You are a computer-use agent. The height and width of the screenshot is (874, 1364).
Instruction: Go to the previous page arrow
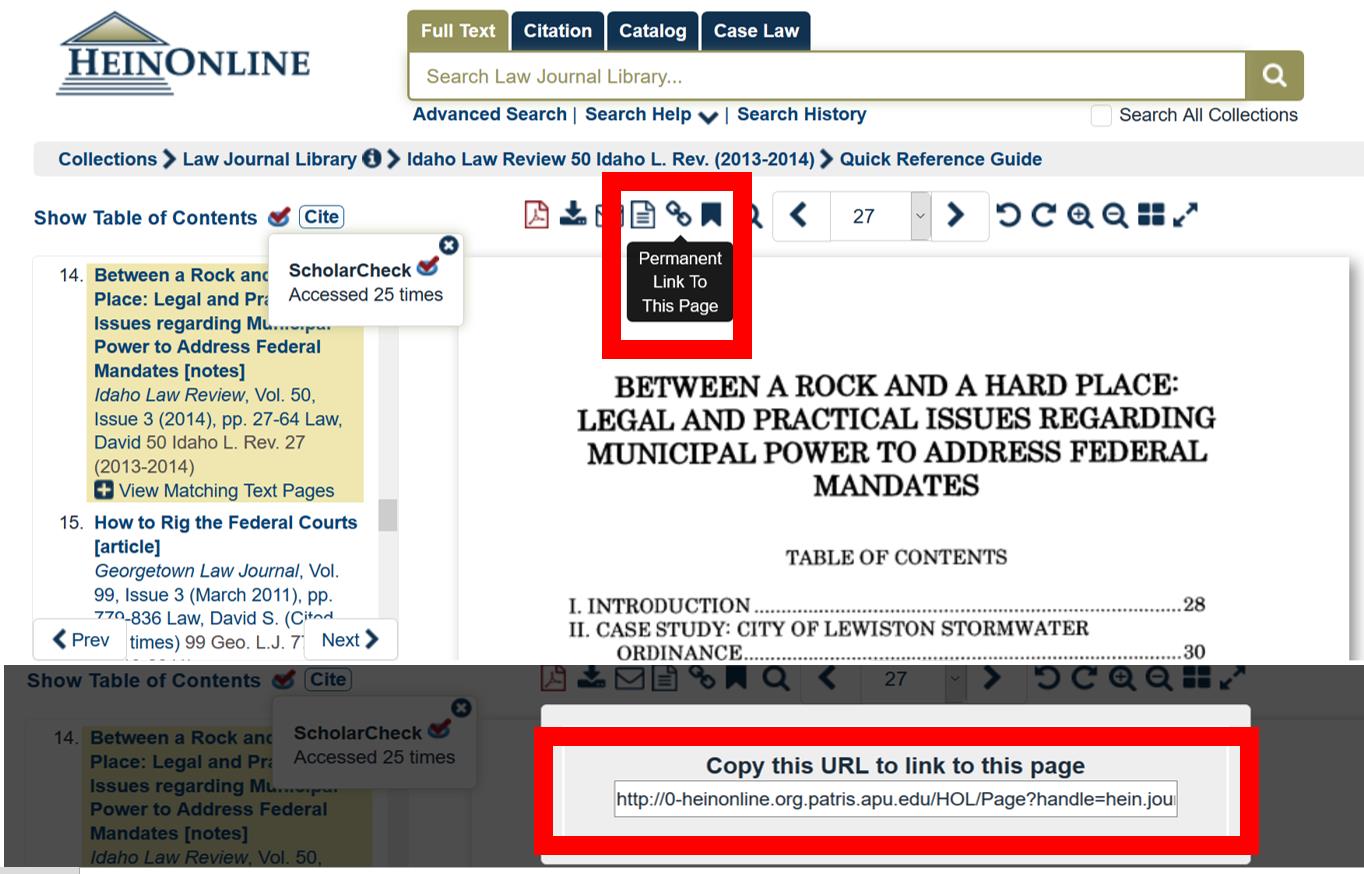799,215
